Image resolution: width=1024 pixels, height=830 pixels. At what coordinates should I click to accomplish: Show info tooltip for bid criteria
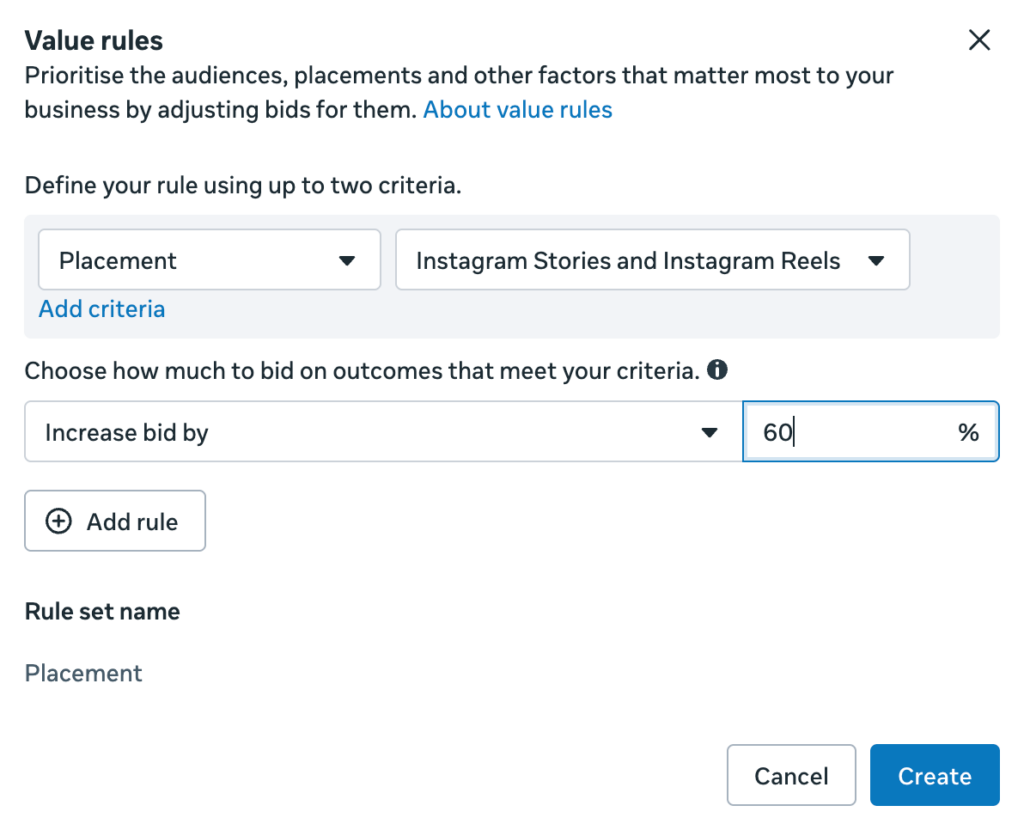tap(717, 370)
